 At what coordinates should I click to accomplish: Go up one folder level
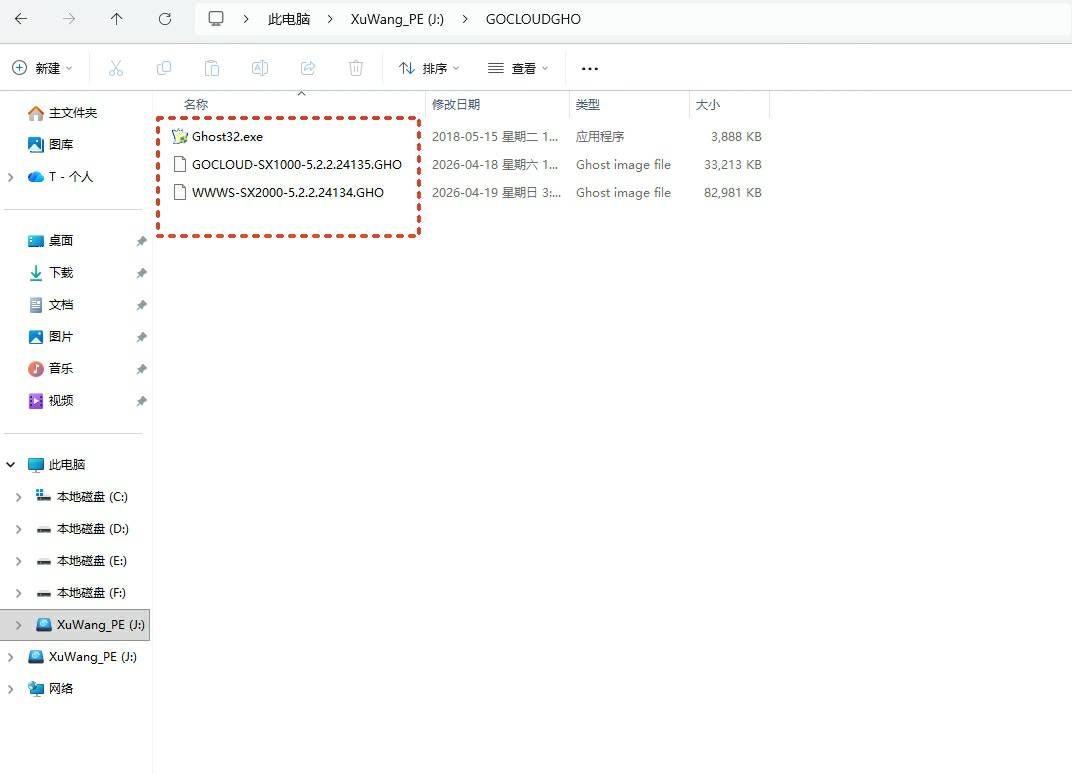pos(117,19)
